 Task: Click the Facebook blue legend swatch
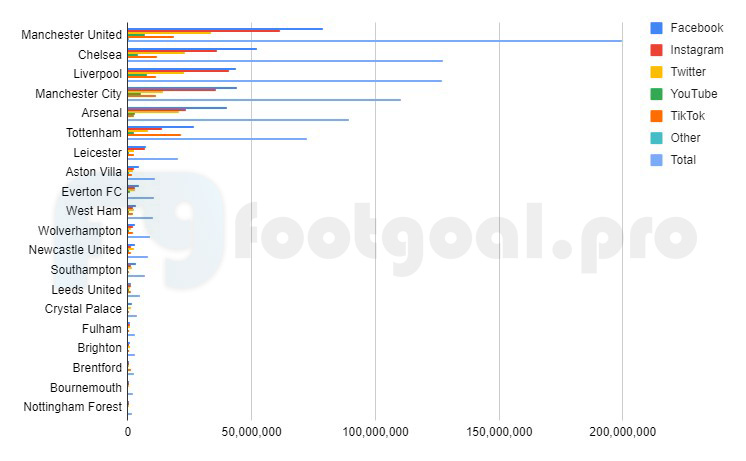click(x=656, y=28)
